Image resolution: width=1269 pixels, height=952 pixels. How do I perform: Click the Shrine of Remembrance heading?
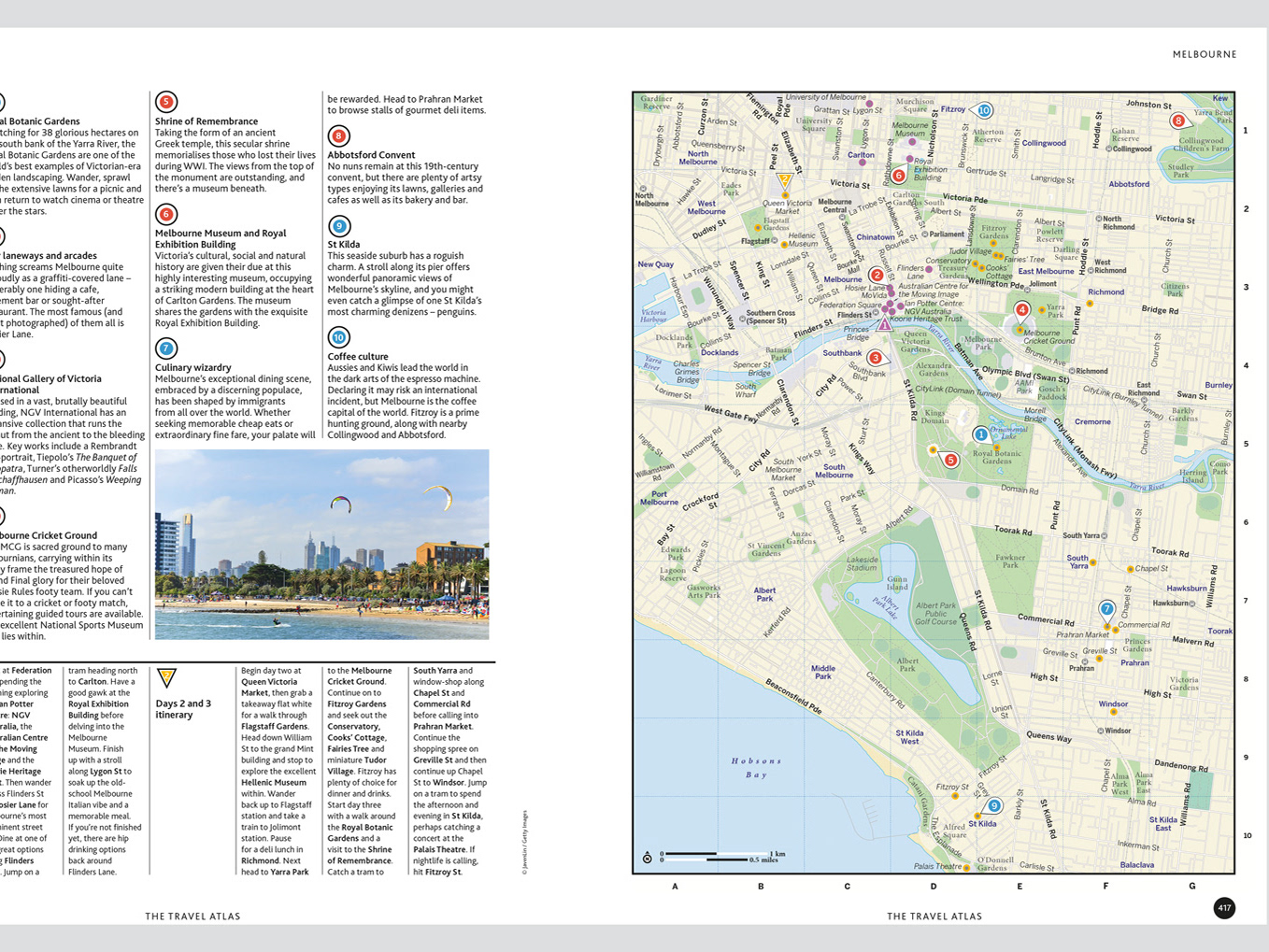[207, 121]
